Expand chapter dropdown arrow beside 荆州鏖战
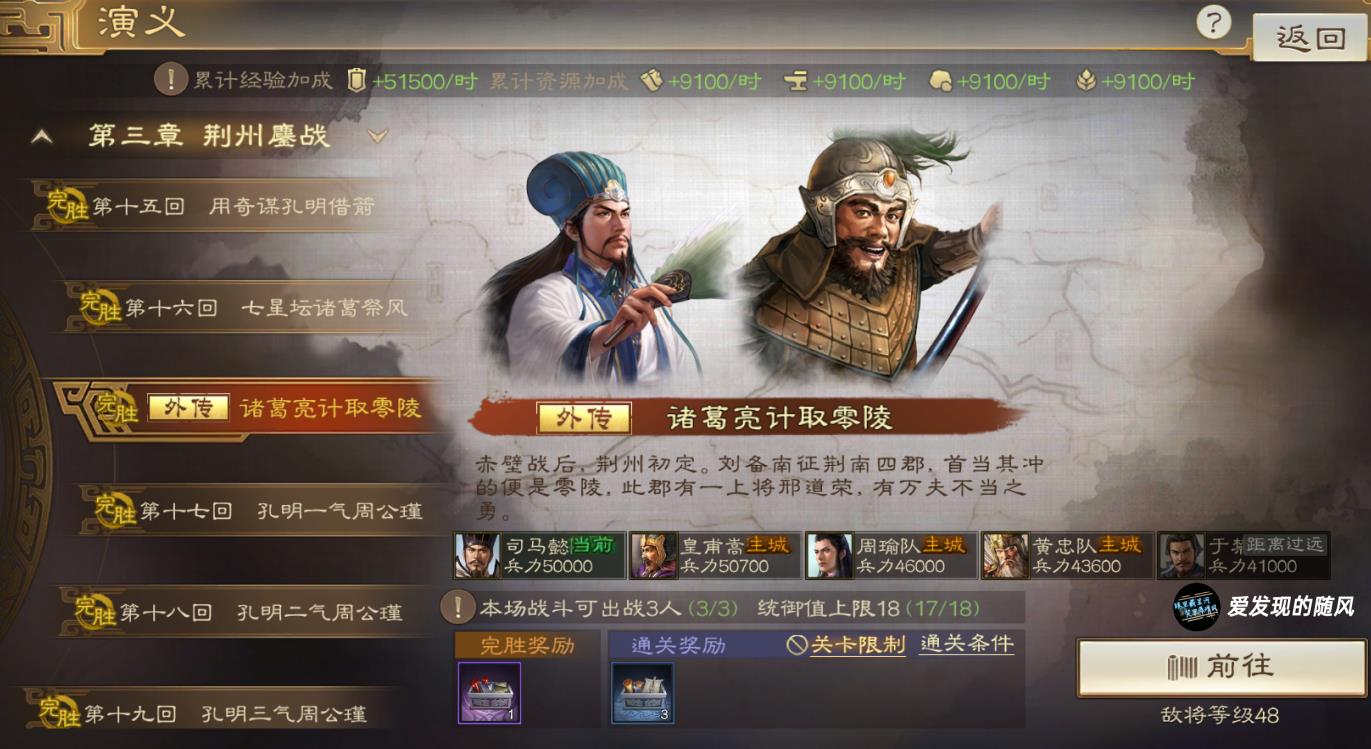The image size is (1371, 749). (x=377, y=136)
